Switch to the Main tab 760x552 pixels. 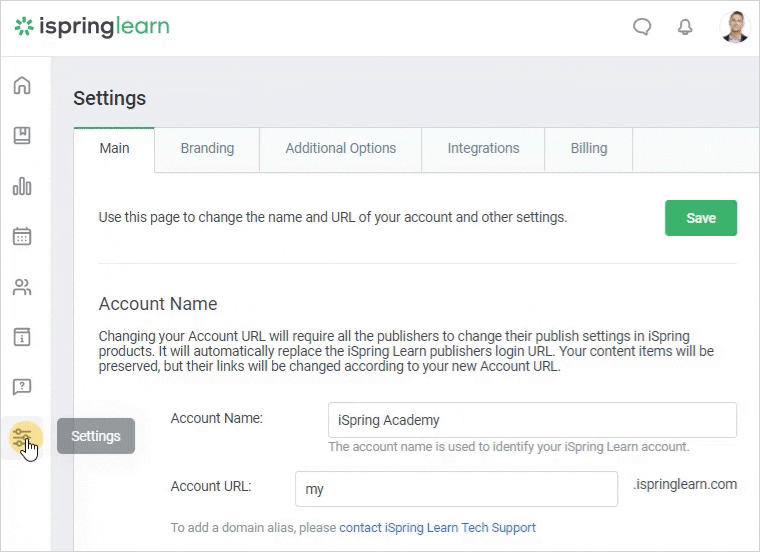114,149
